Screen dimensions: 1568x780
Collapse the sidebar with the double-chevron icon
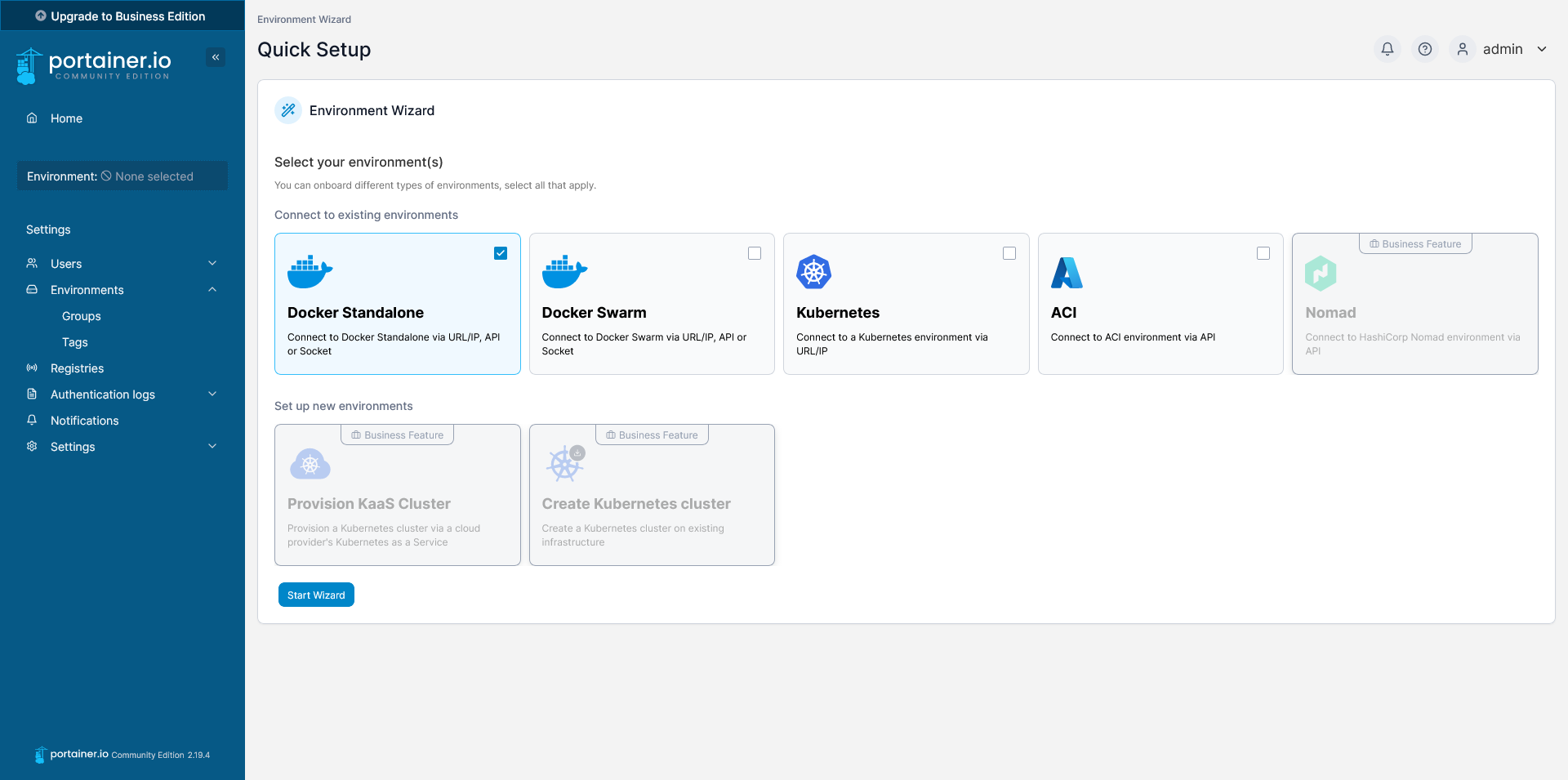pos(216,57)
